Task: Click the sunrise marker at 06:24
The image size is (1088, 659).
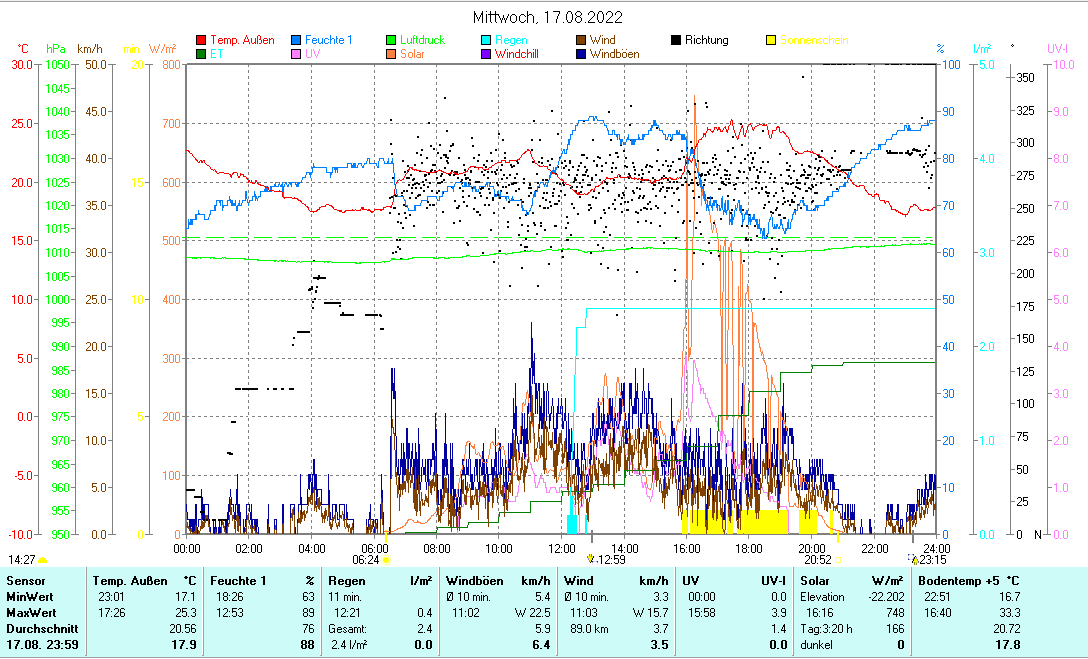Action: click(x=386, y=560)
